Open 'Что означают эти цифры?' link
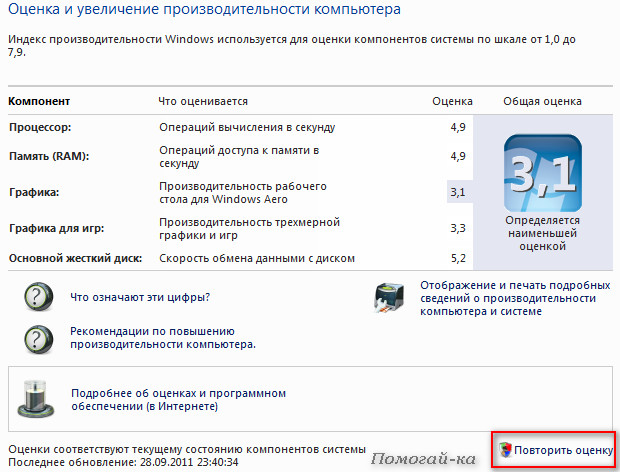 140,297
